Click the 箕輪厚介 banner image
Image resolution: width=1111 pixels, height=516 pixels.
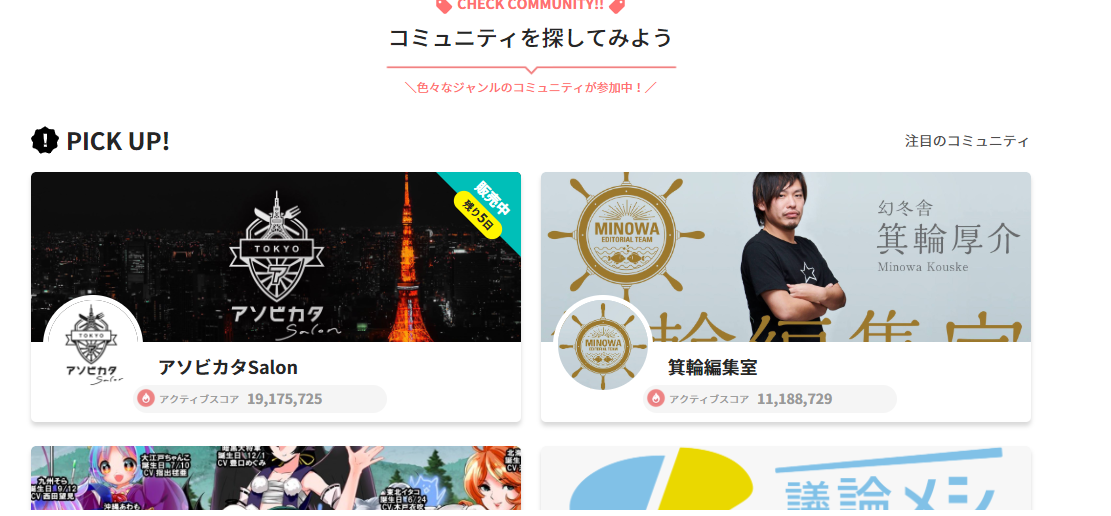786,257
